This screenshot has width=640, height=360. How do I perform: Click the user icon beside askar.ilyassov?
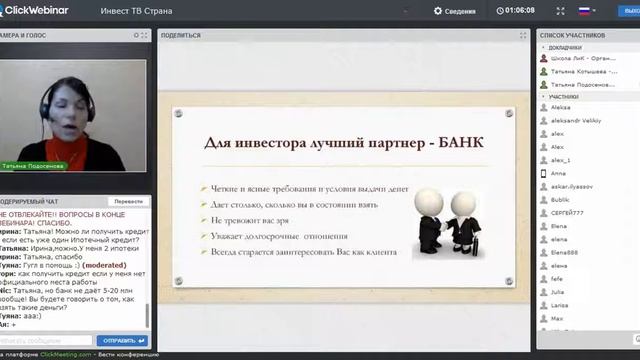[544, 187]
